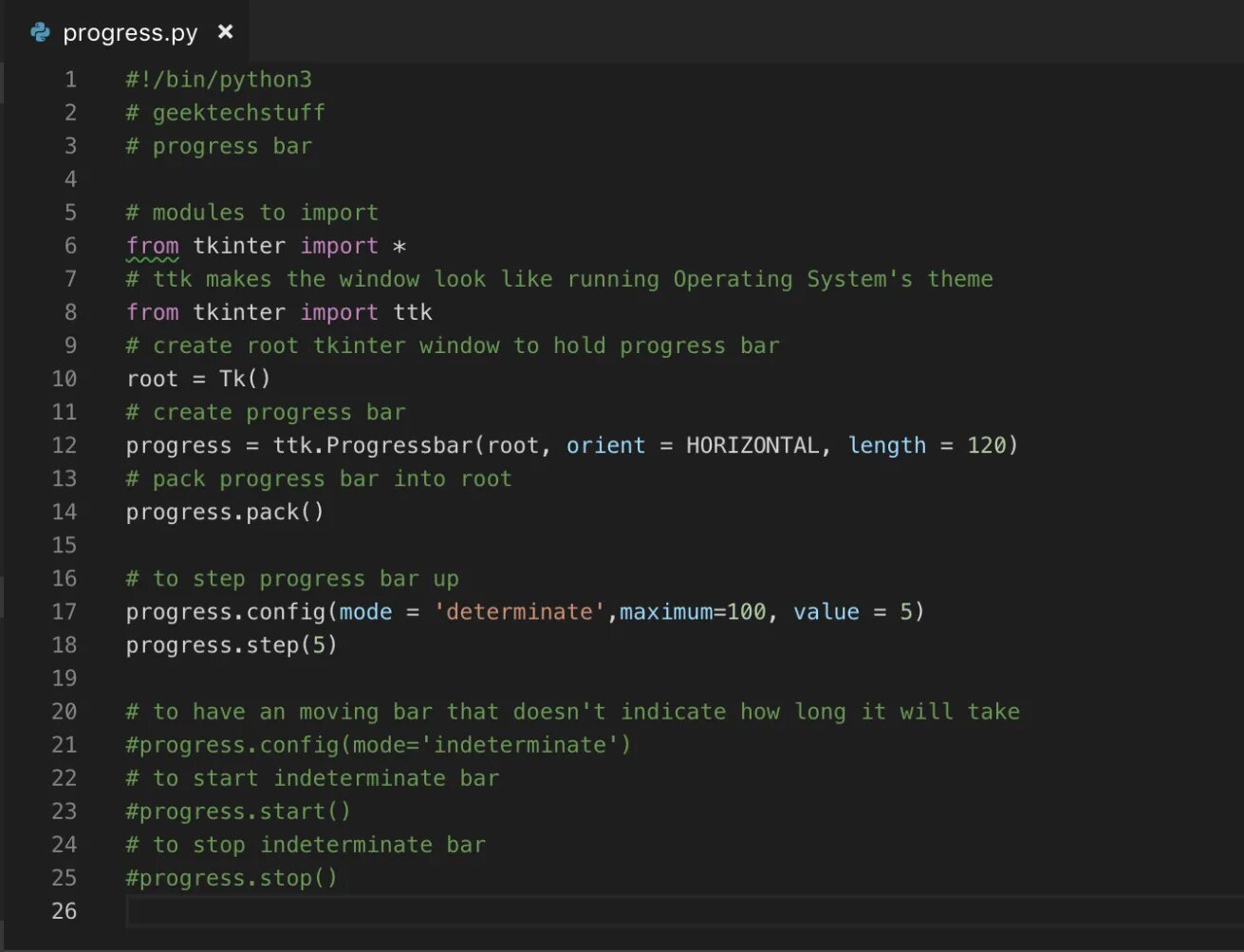Image resolution: width=1244 pixels, height=952 pixels.
Task: Select the progress.py editor tab
Action: [x=130, y=33]
